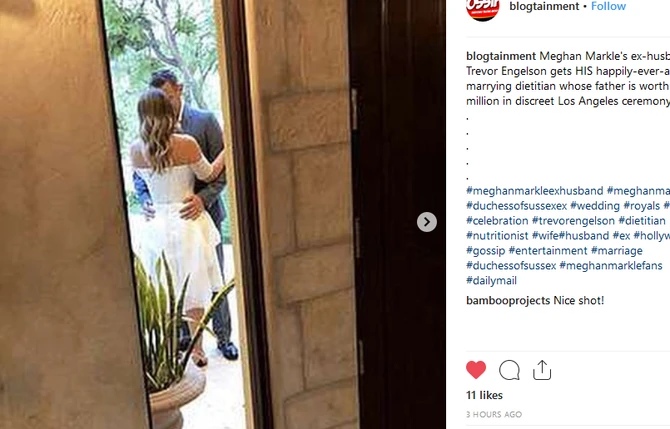The height and width of the screenshot is (429, 670).
Task: Follow the blogtainment account
Action: coord(608,6)
